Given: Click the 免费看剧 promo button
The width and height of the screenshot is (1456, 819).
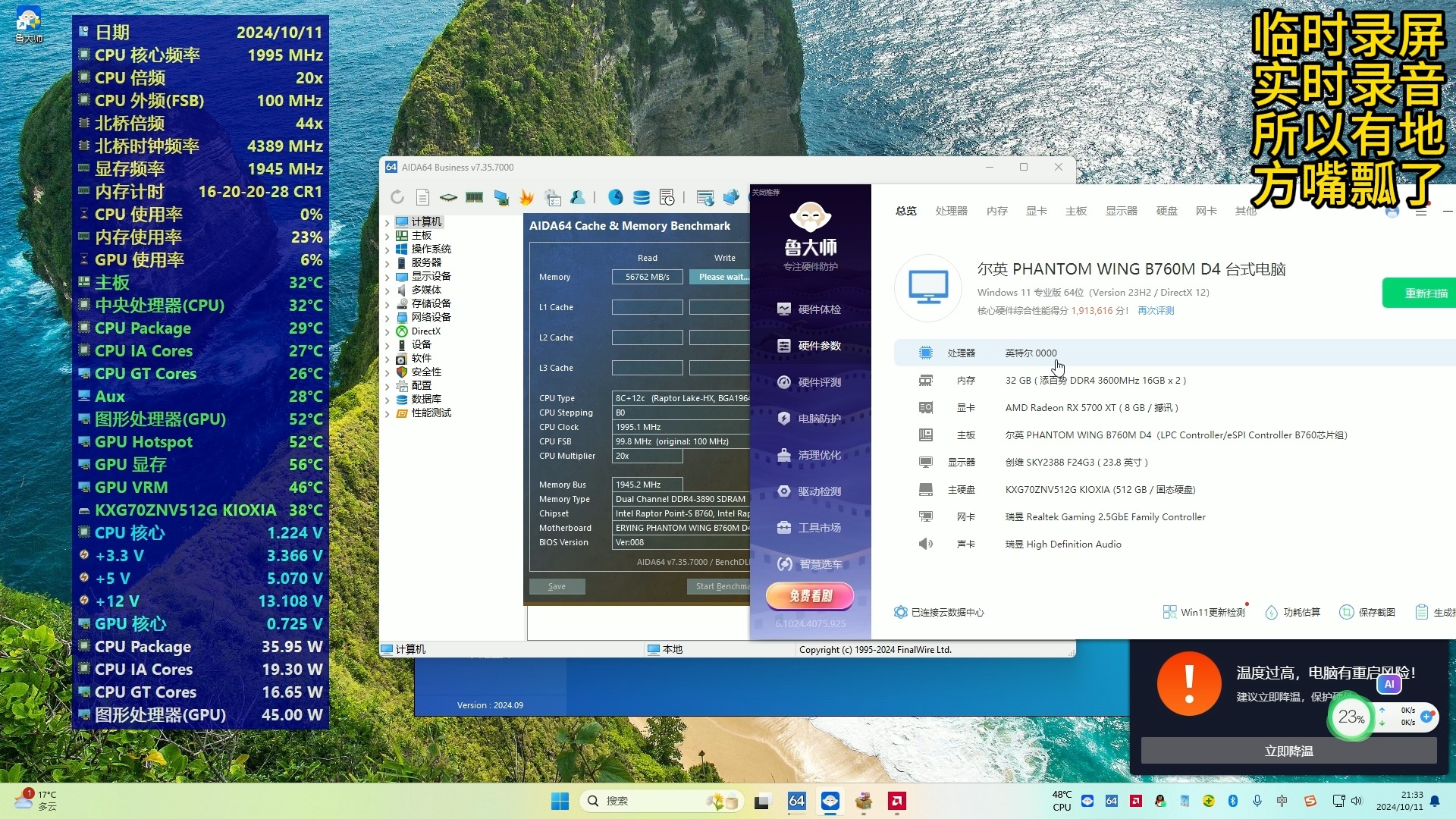Looking at the screenshot, I should [810, 596].
